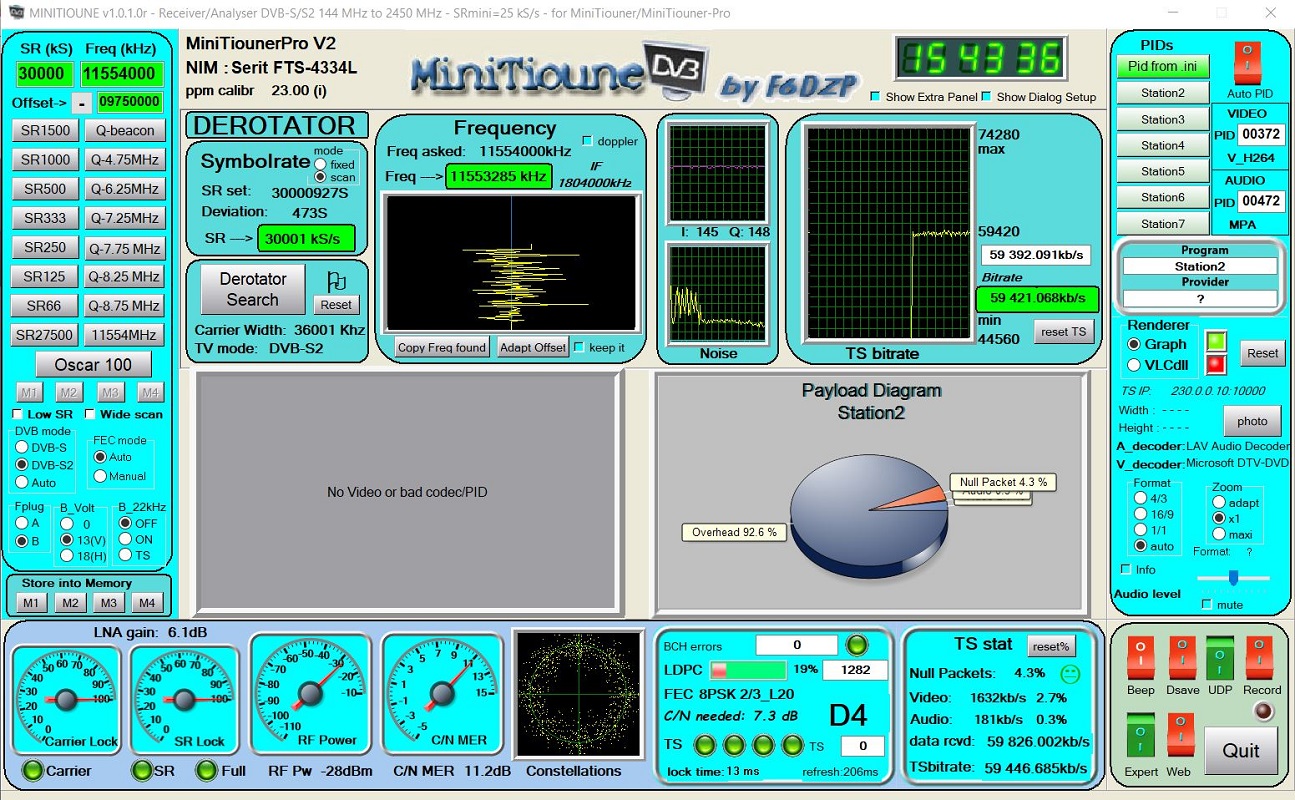Toggle the green UDP switch

(1220, 659)
